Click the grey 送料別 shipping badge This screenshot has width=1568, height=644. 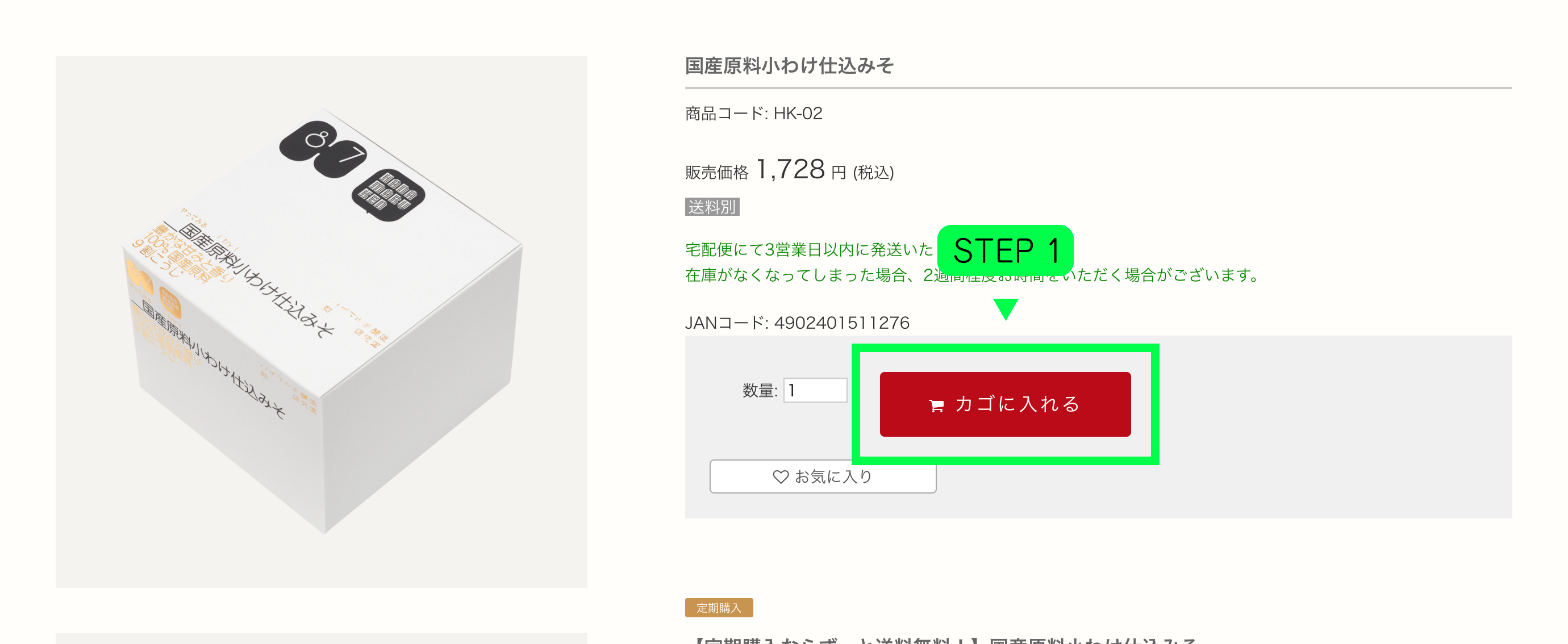711,207
